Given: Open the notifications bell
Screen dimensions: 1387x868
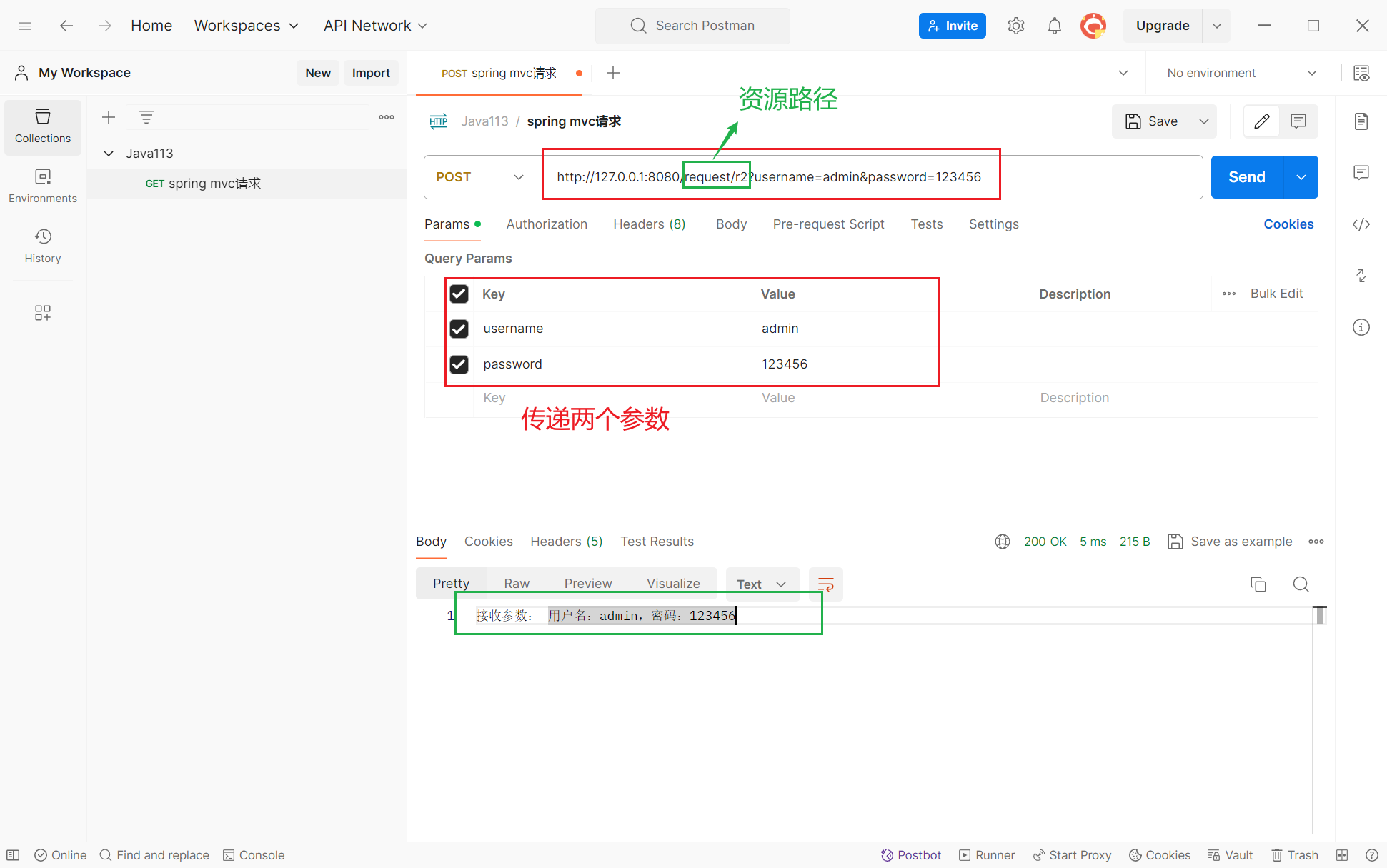Looking at the screenshot, I should (x=1054, y=26).
